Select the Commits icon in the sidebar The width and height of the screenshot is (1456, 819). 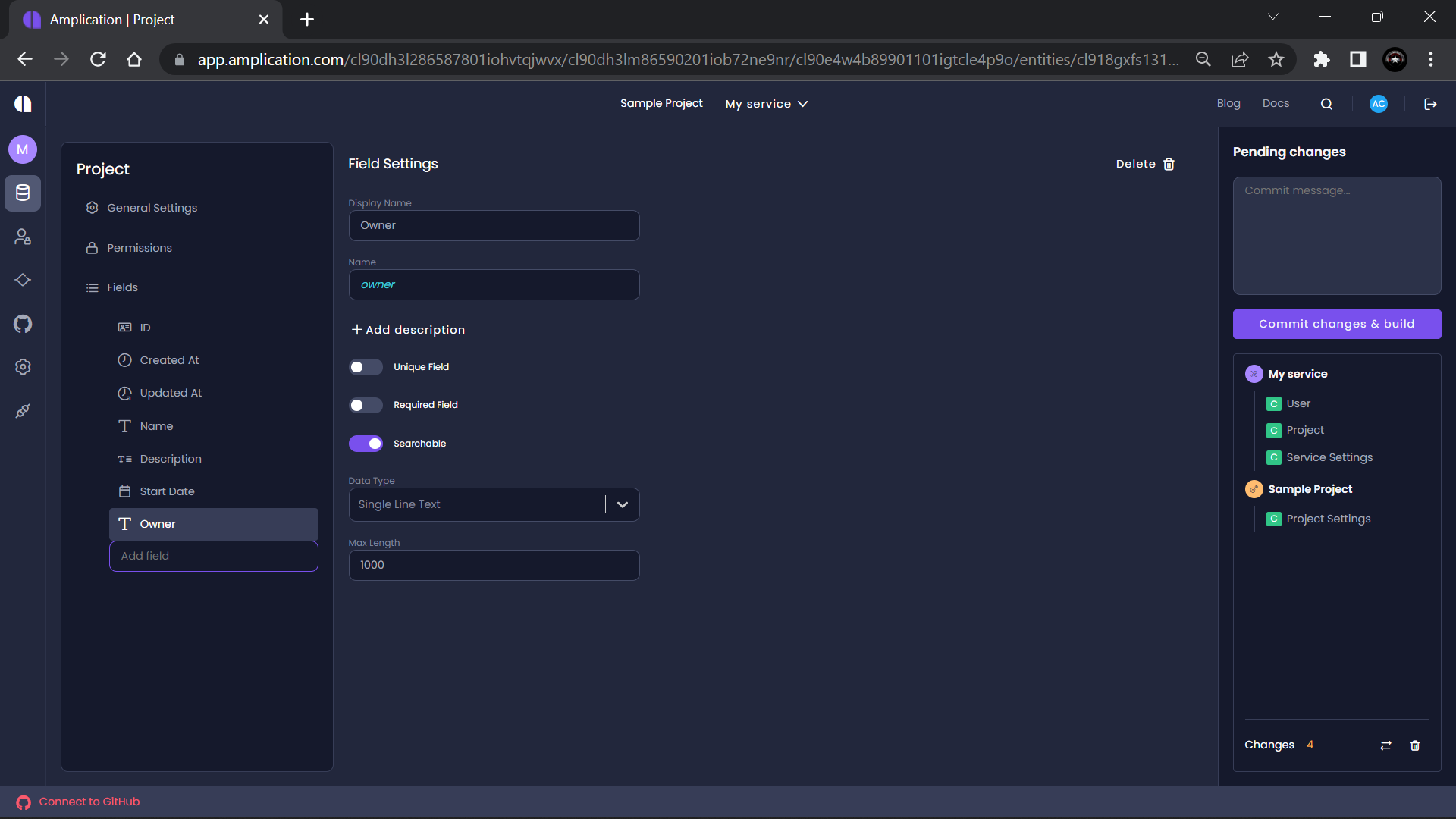23,280
